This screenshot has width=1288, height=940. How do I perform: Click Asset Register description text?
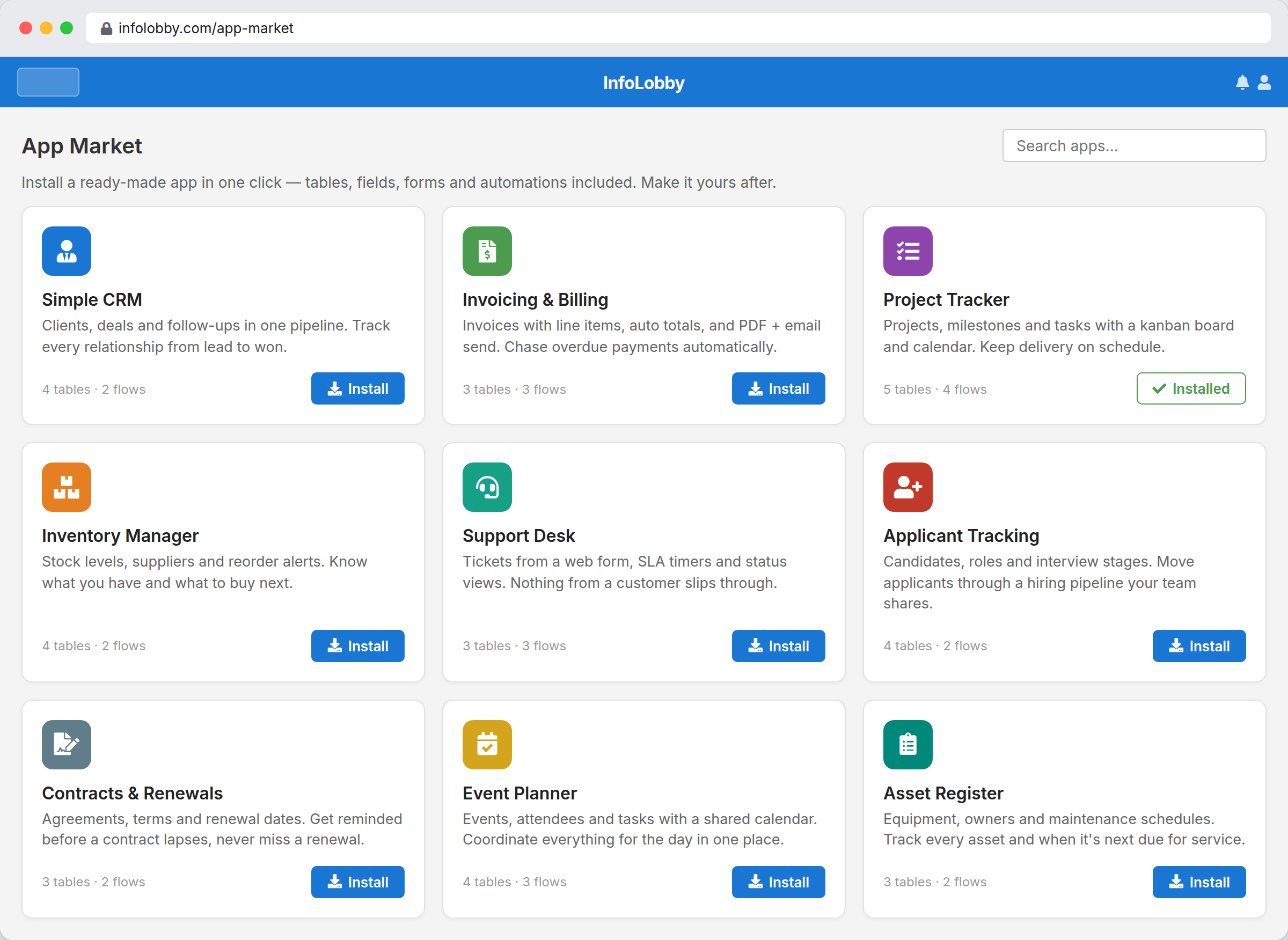(x=1064, y=829)
